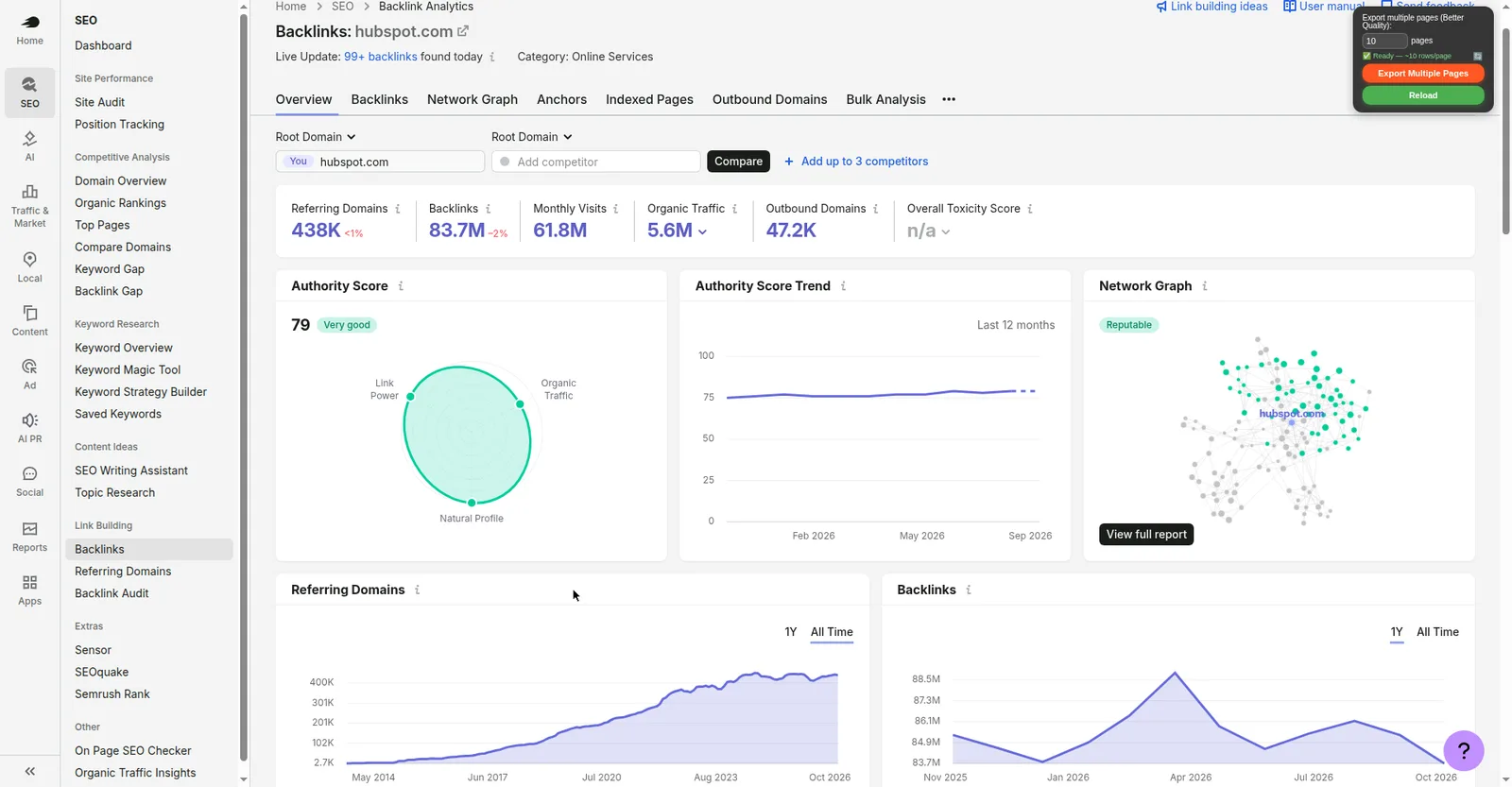Click the Add competitor input field
The height and width of the screenshot is (787, 1512).
pos(595,162)
